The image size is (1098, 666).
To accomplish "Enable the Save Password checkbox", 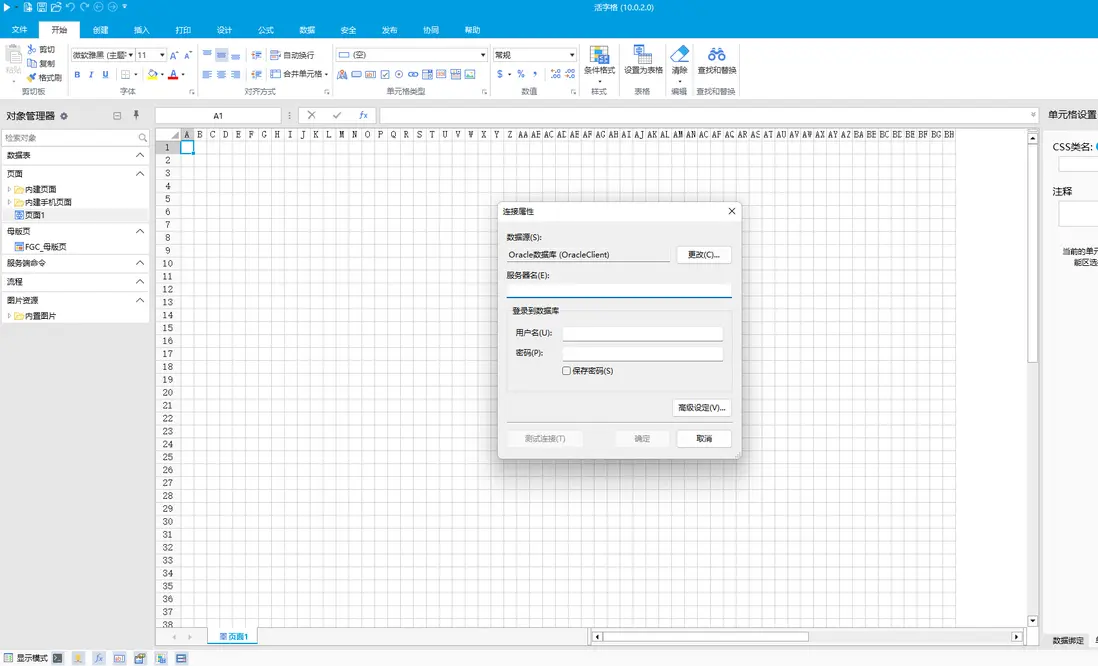I will 567,371.
